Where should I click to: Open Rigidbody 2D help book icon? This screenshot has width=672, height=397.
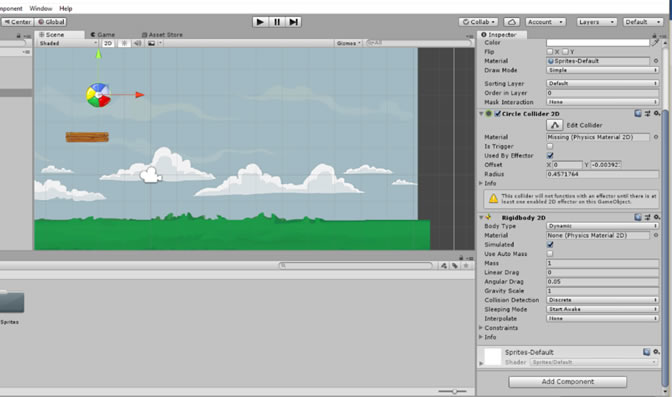point(638,217)
